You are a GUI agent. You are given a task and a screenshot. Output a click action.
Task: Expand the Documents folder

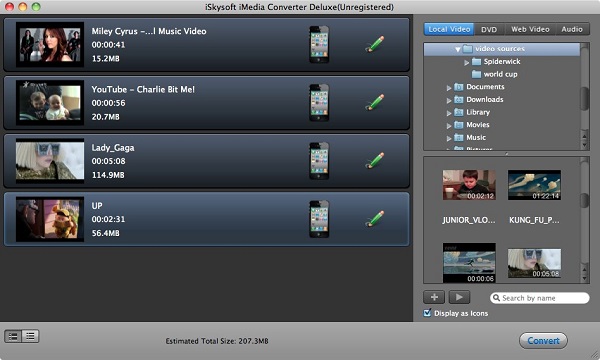point(449,88)
